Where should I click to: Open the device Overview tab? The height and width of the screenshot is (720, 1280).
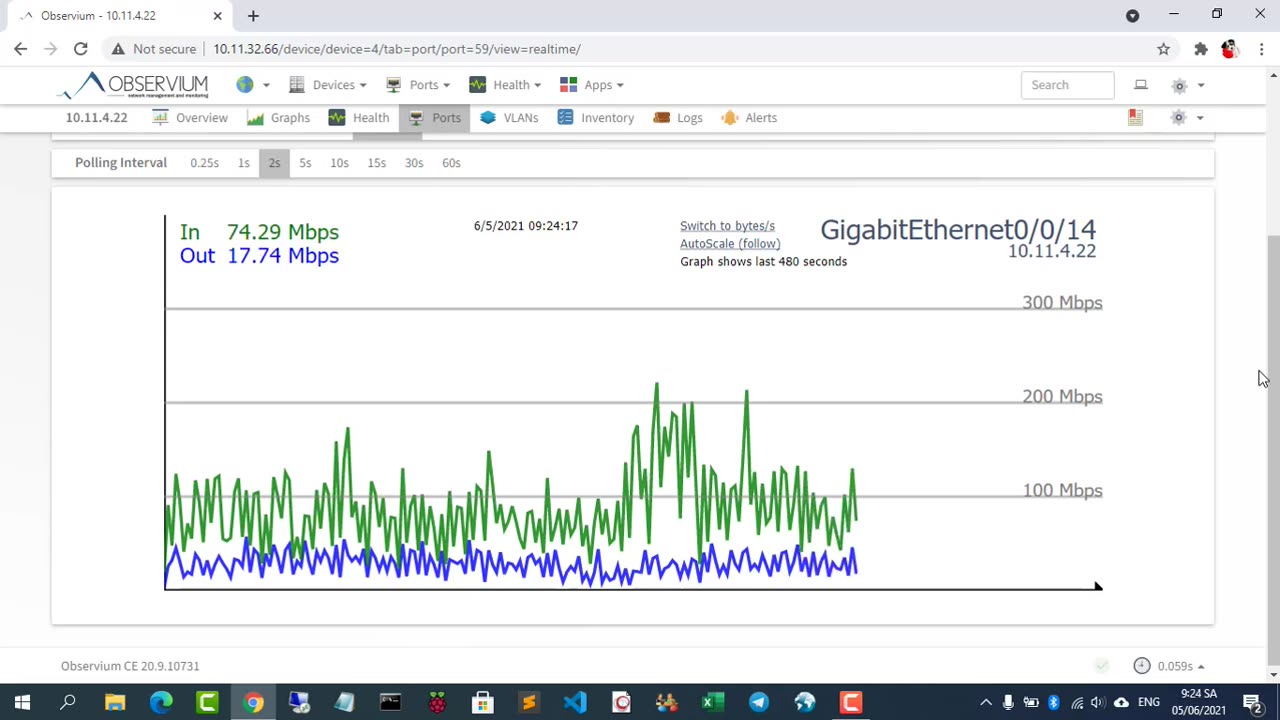point(190,118)
